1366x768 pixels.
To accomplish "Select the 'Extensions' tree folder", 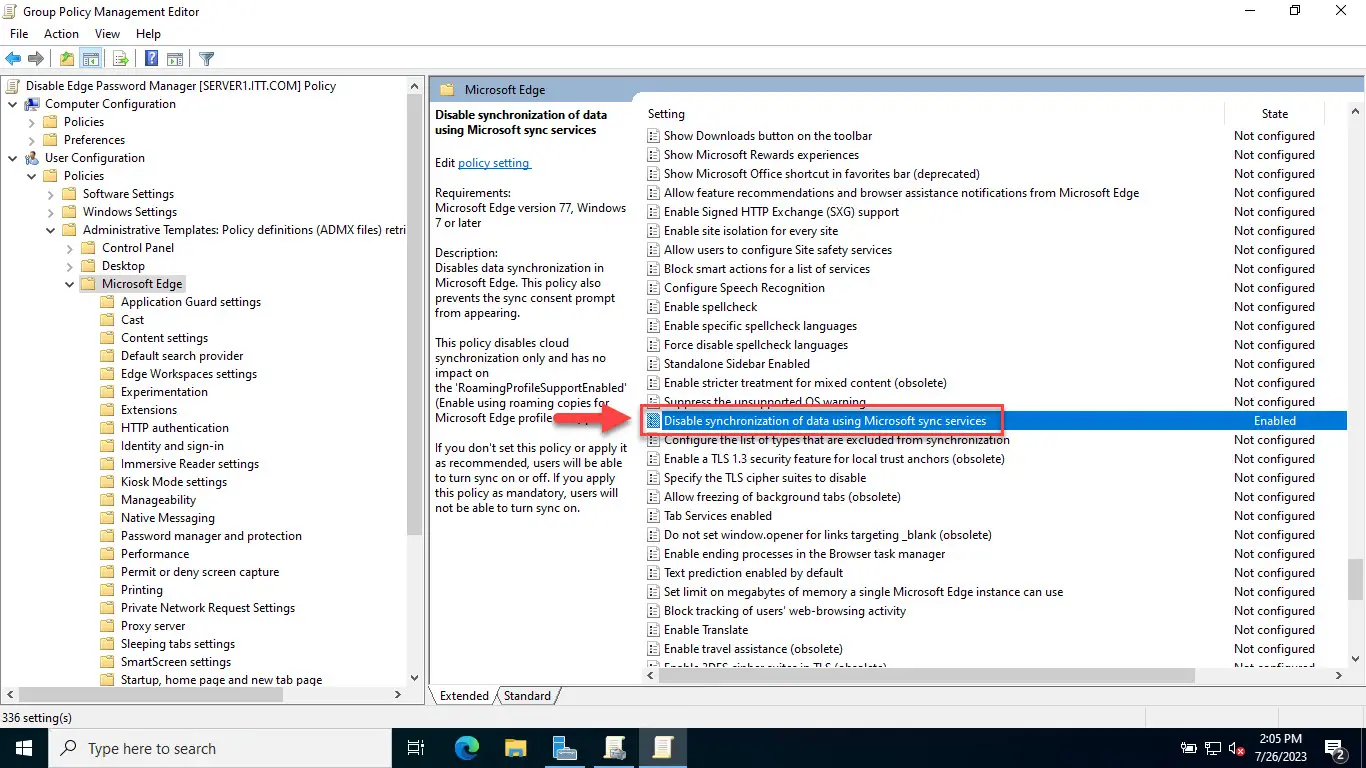I will pyautogui.click(x=149, y=410).
